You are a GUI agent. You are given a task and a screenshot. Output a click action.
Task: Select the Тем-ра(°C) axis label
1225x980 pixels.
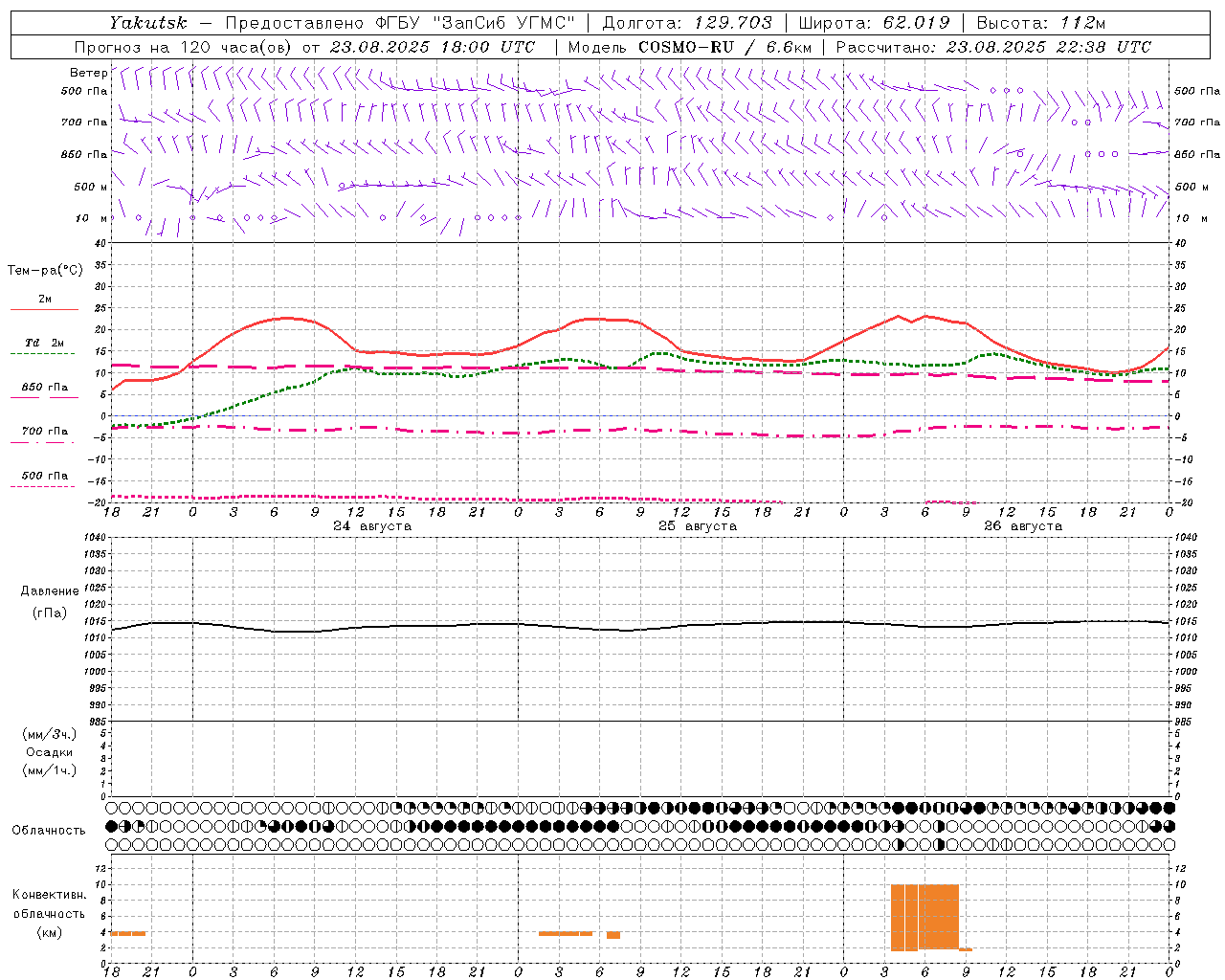click(x=45, y=271)
